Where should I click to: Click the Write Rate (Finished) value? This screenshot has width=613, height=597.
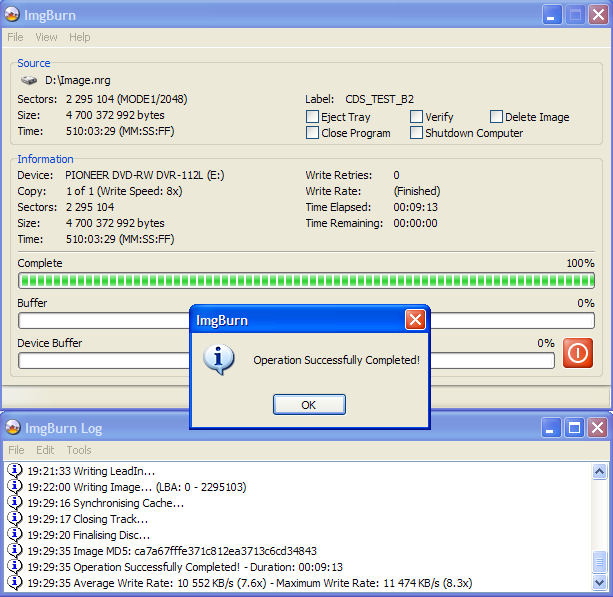pyautogui.click(x=417, y=191)
